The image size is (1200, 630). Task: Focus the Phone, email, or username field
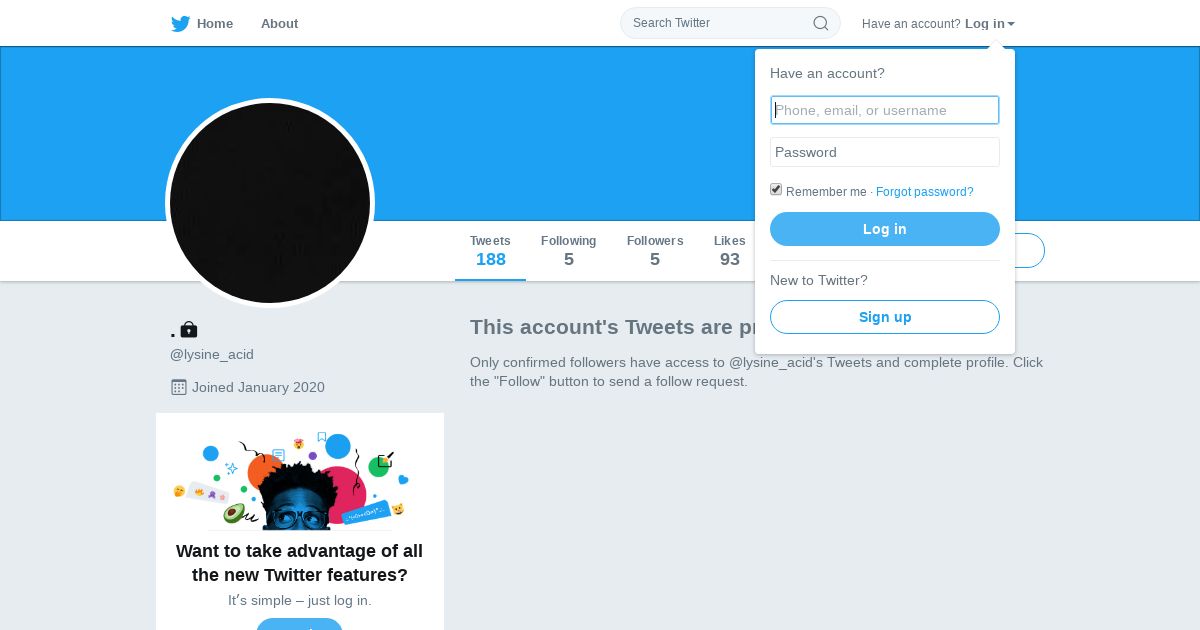coord(885,110)
